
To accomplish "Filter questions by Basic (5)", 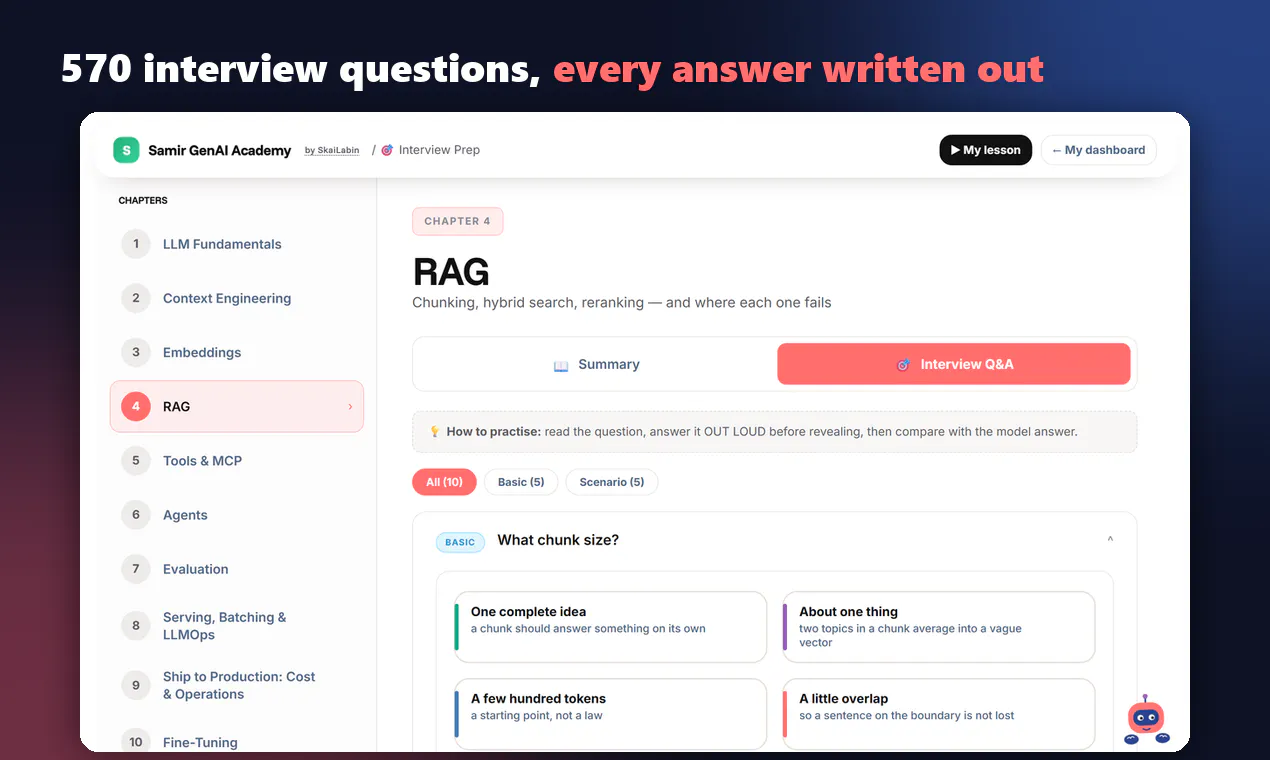I will pos(521,482).
